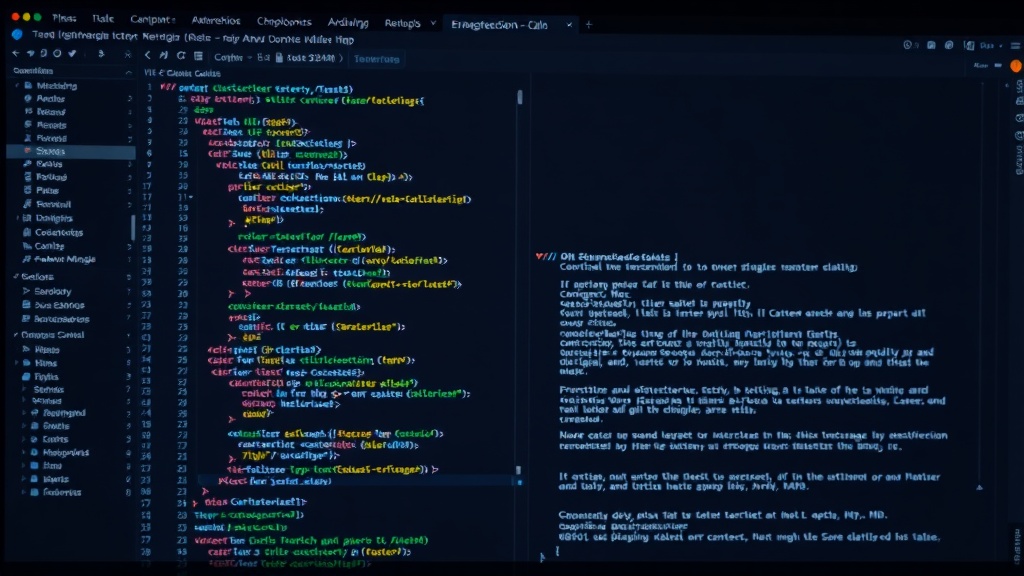Click the blue-text button after the breadcrumb
The width and height of the screenshot is (1024, 576).
[376, 59]
